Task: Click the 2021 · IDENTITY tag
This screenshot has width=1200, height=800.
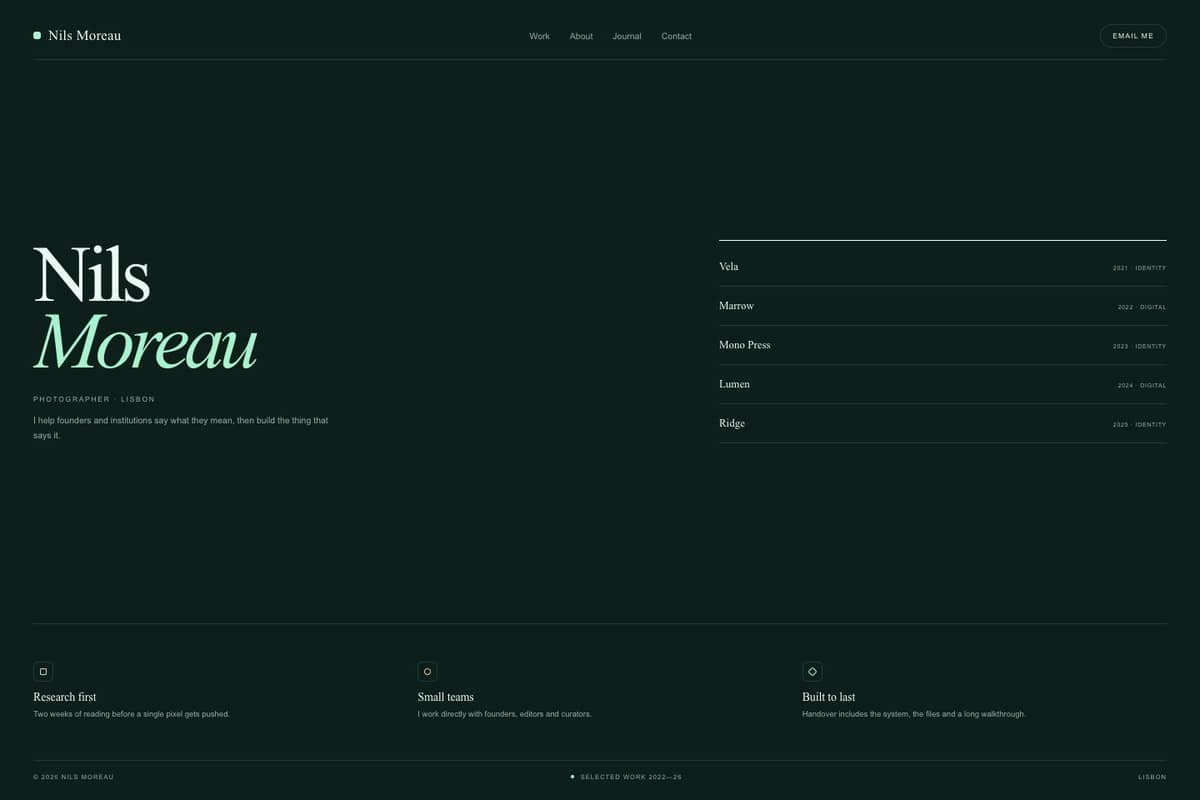Action: click(x=1139, y=268)
